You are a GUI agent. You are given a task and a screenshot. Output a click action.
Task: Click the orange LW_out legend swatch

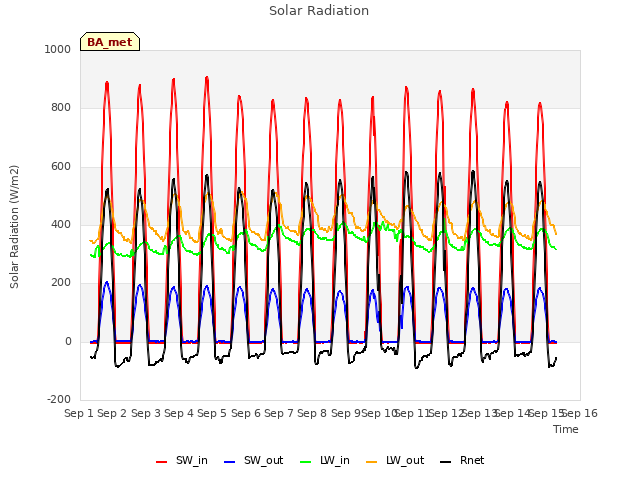tap(372, 462)
